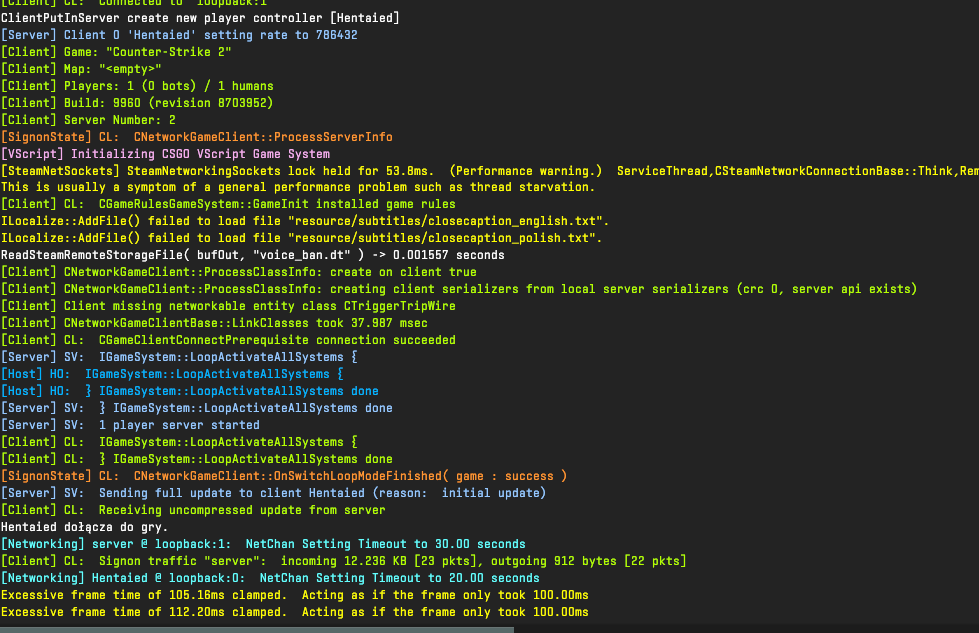Click the missing entity class CTriggerTripWire line
This screenshot has height=633, width=979.
coord(228,306)
